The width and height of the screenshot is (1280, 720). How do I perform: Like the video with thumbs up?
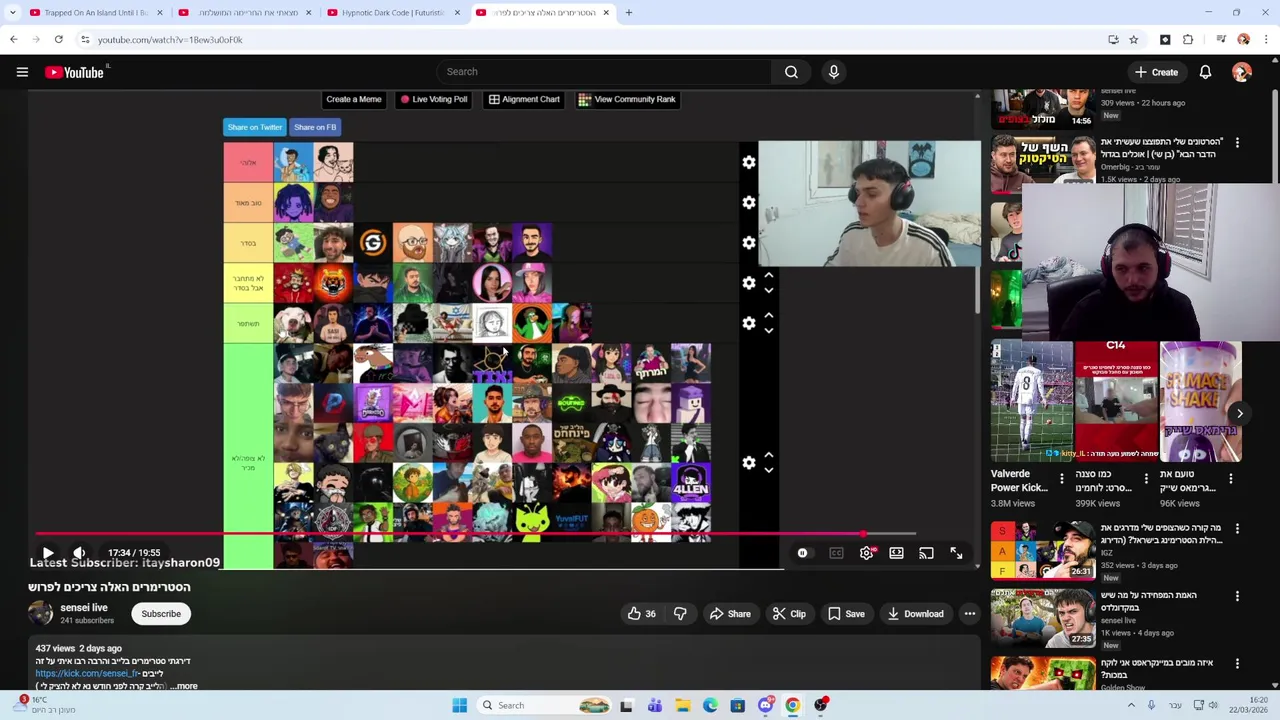pos(641,614)
